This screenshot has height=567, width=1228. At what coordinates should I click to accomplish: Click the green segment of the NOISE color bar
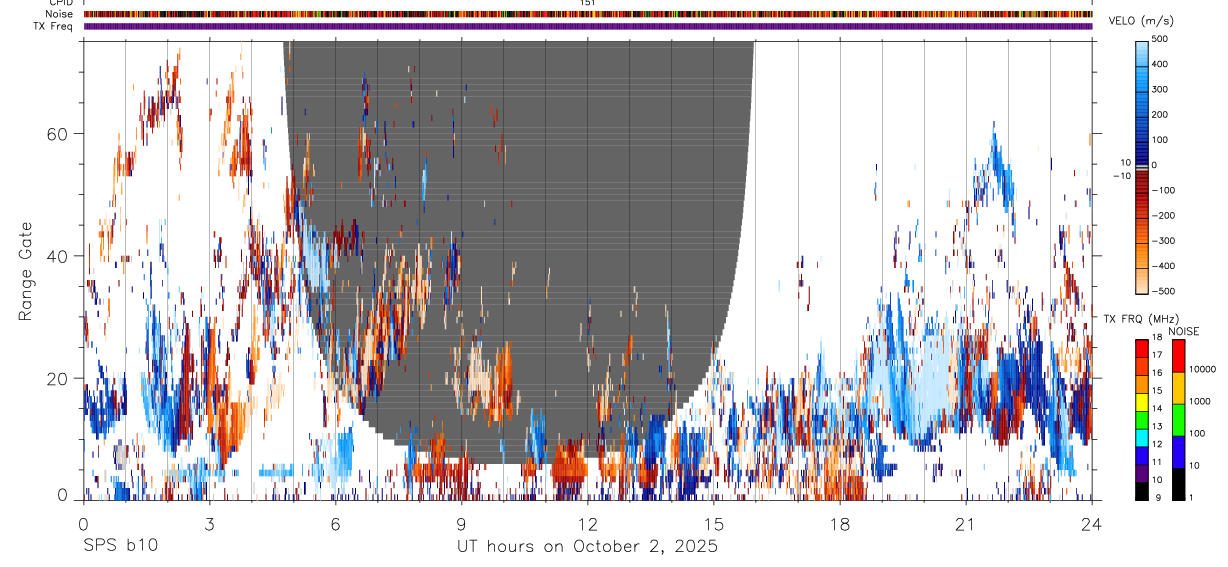(x=1178, y=420)
